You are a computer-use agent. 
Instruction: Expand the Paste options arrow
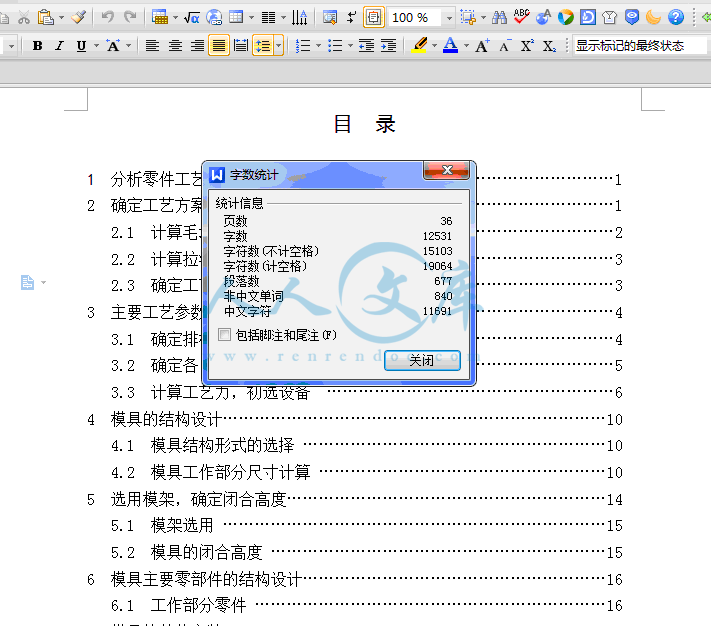tap(61, 18)
